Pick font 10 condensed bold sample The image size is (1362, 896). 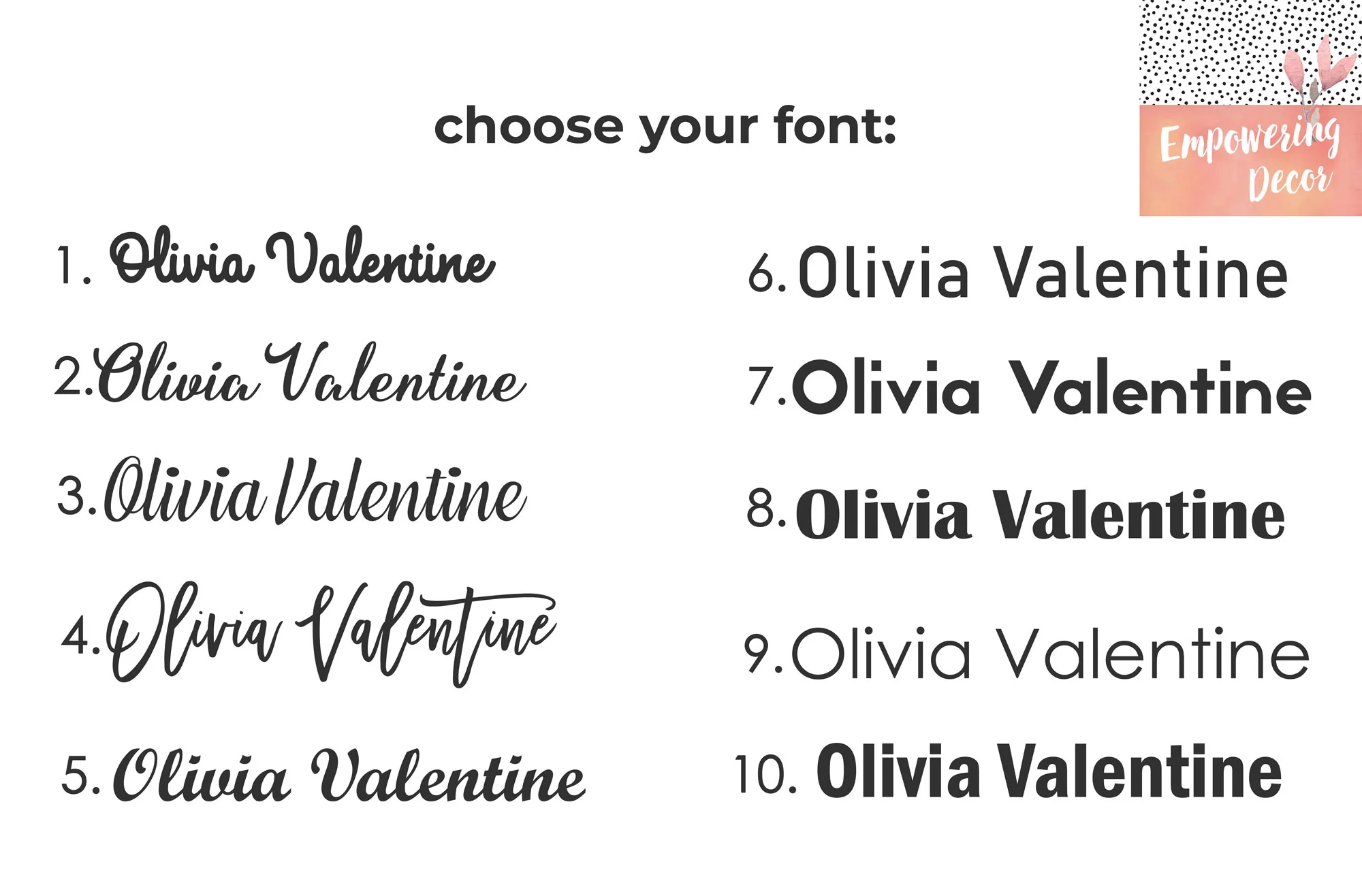pyautogui.click(x=1049, y=771)
